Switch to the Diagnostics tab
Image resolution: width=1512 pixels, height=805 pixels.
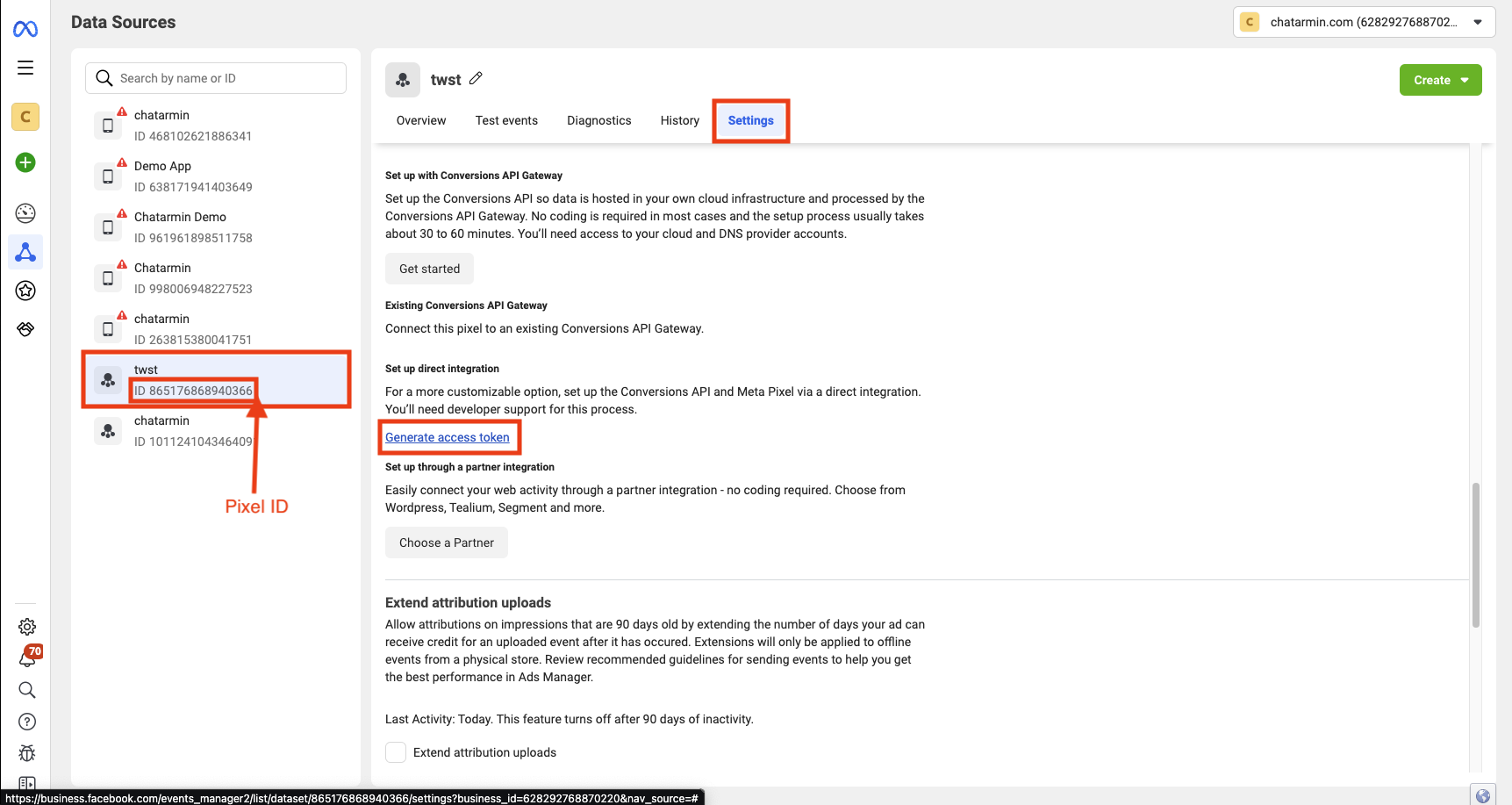(x=598, y=120)
